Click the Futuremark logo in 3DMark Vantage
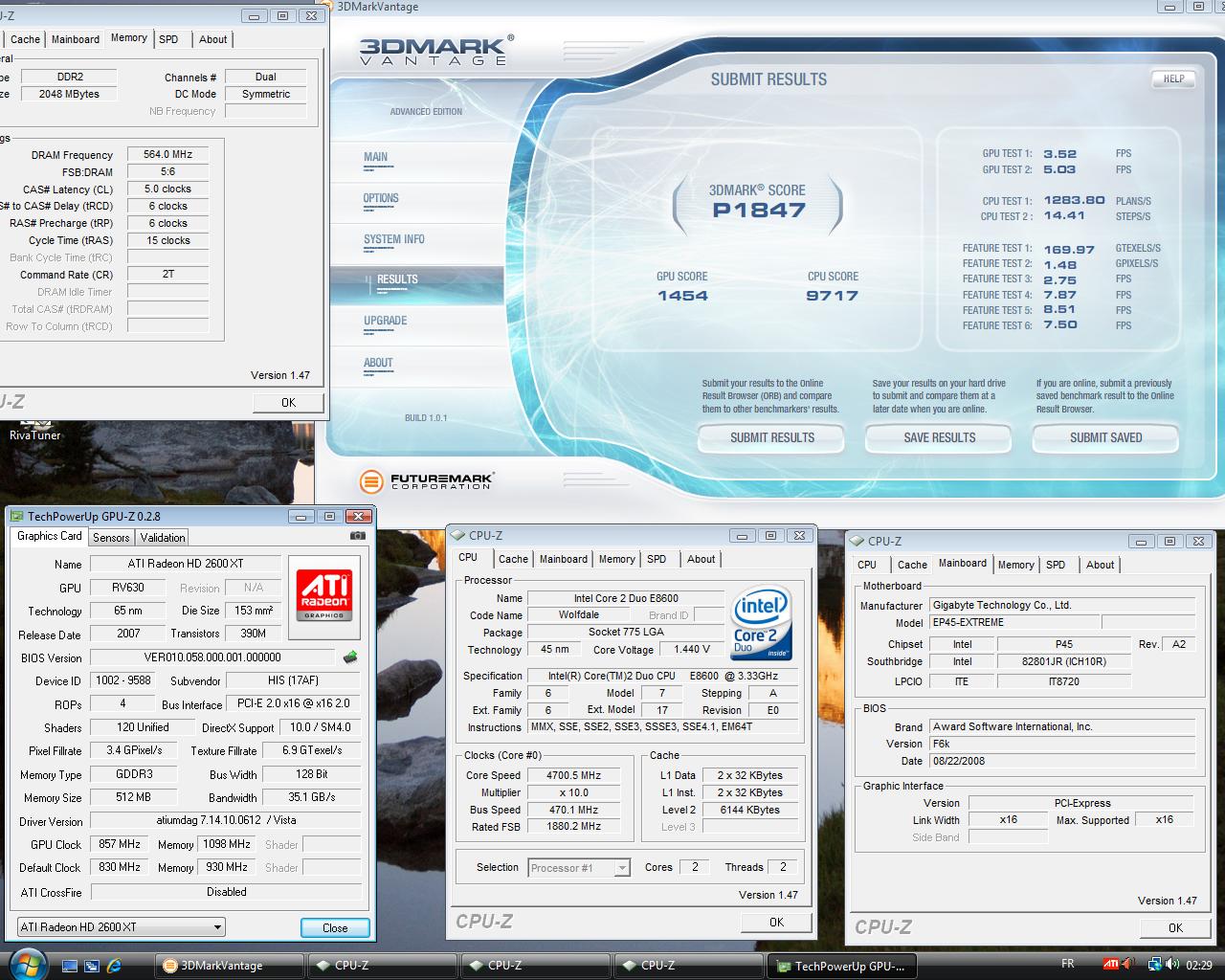This screenshot has height=980, width=1225. (427, 480)
